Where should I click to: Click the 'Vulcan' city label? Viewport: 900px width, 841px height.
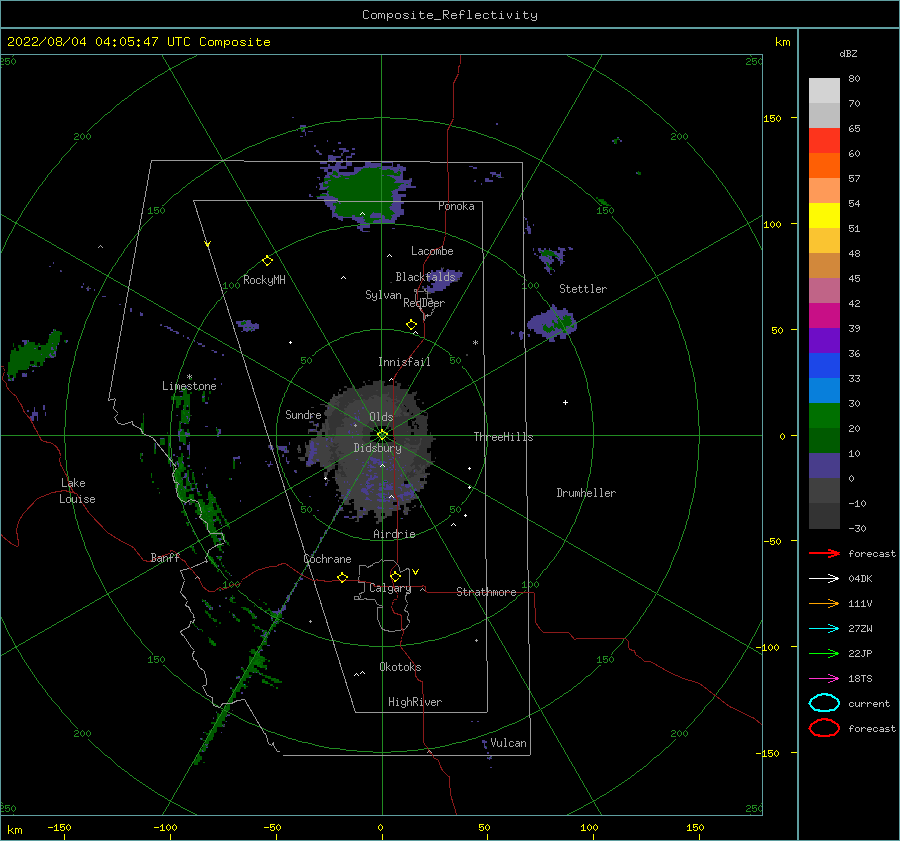(x=508, y=743)
